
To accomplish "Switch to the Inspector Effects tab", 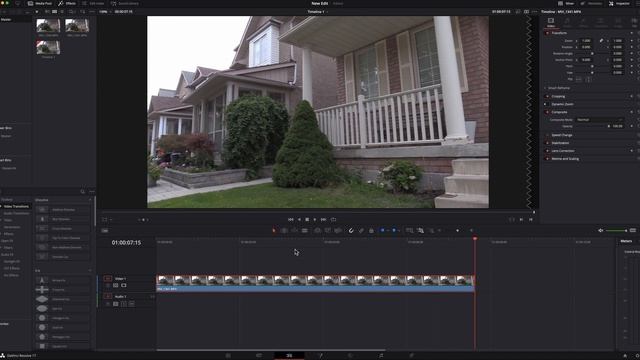I will pyautogui.click(x=584, y=22).
